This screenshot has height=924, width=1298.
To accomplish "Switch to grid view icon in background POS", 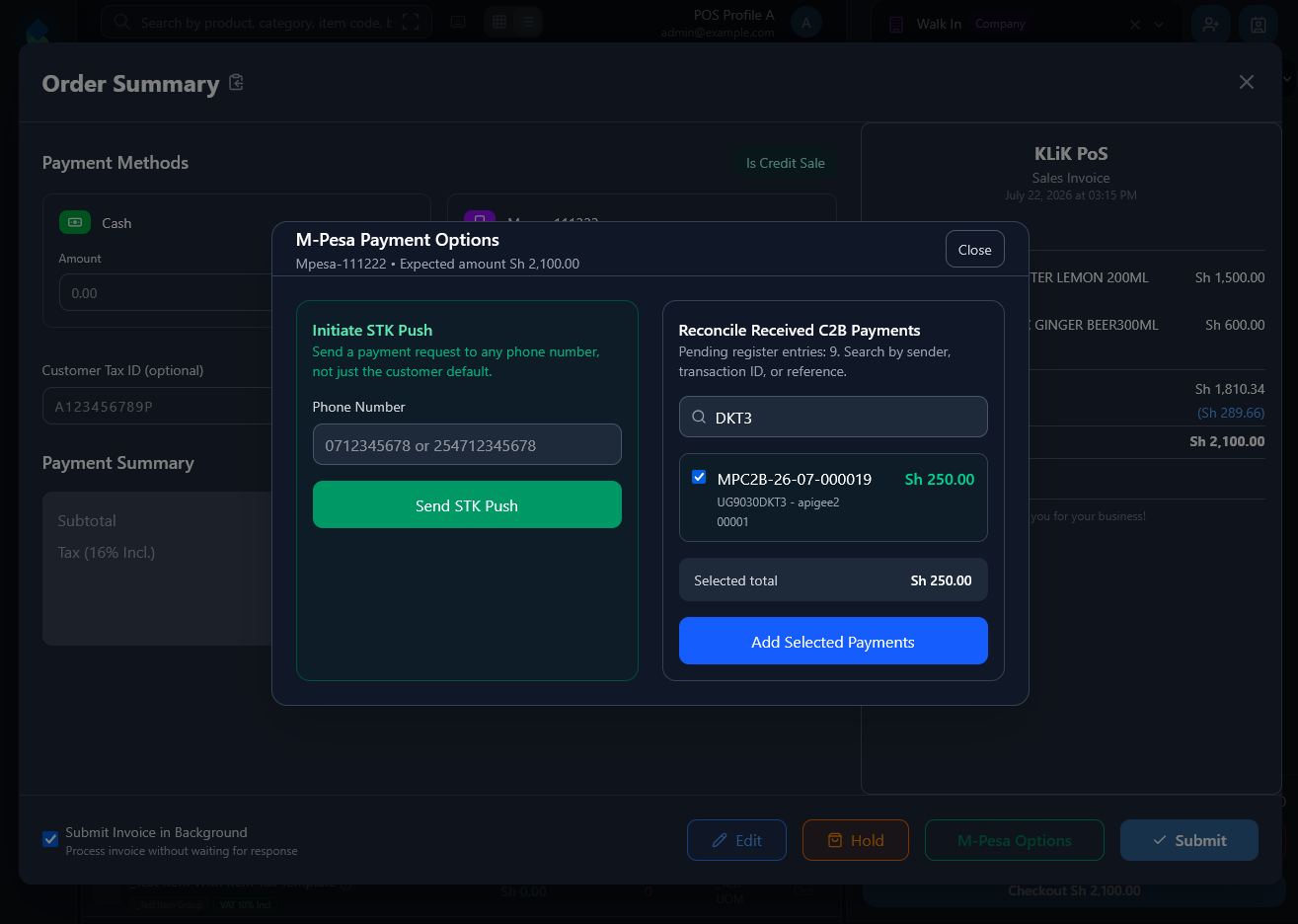I will point(499,22).
